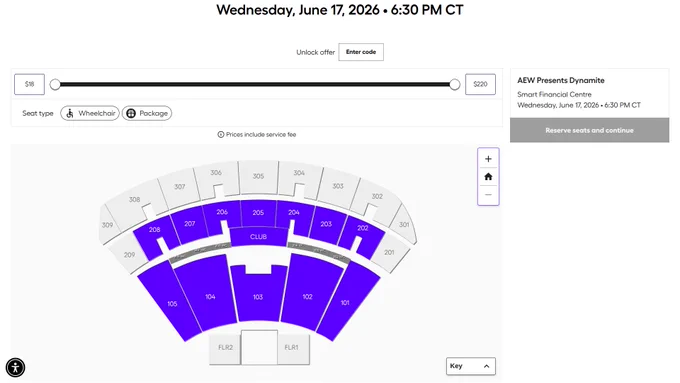Expand the Key legend panel
Image resolution: width=680 pixels, height=383 pixels.
[471, 366]
